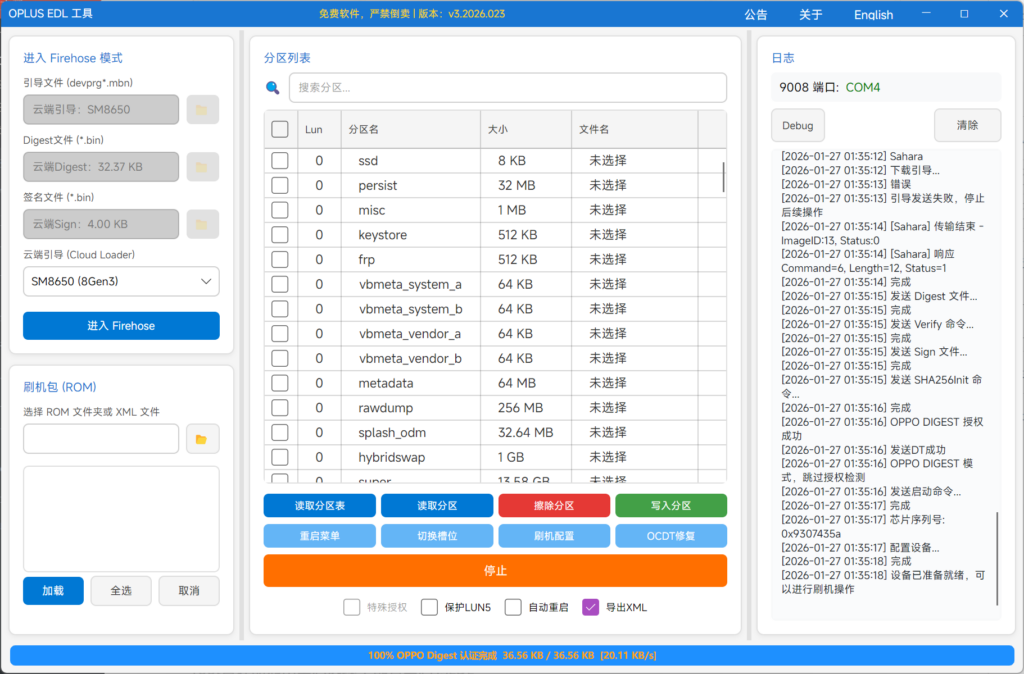Click the magnifier icon in partition search

tap(273, 88)
